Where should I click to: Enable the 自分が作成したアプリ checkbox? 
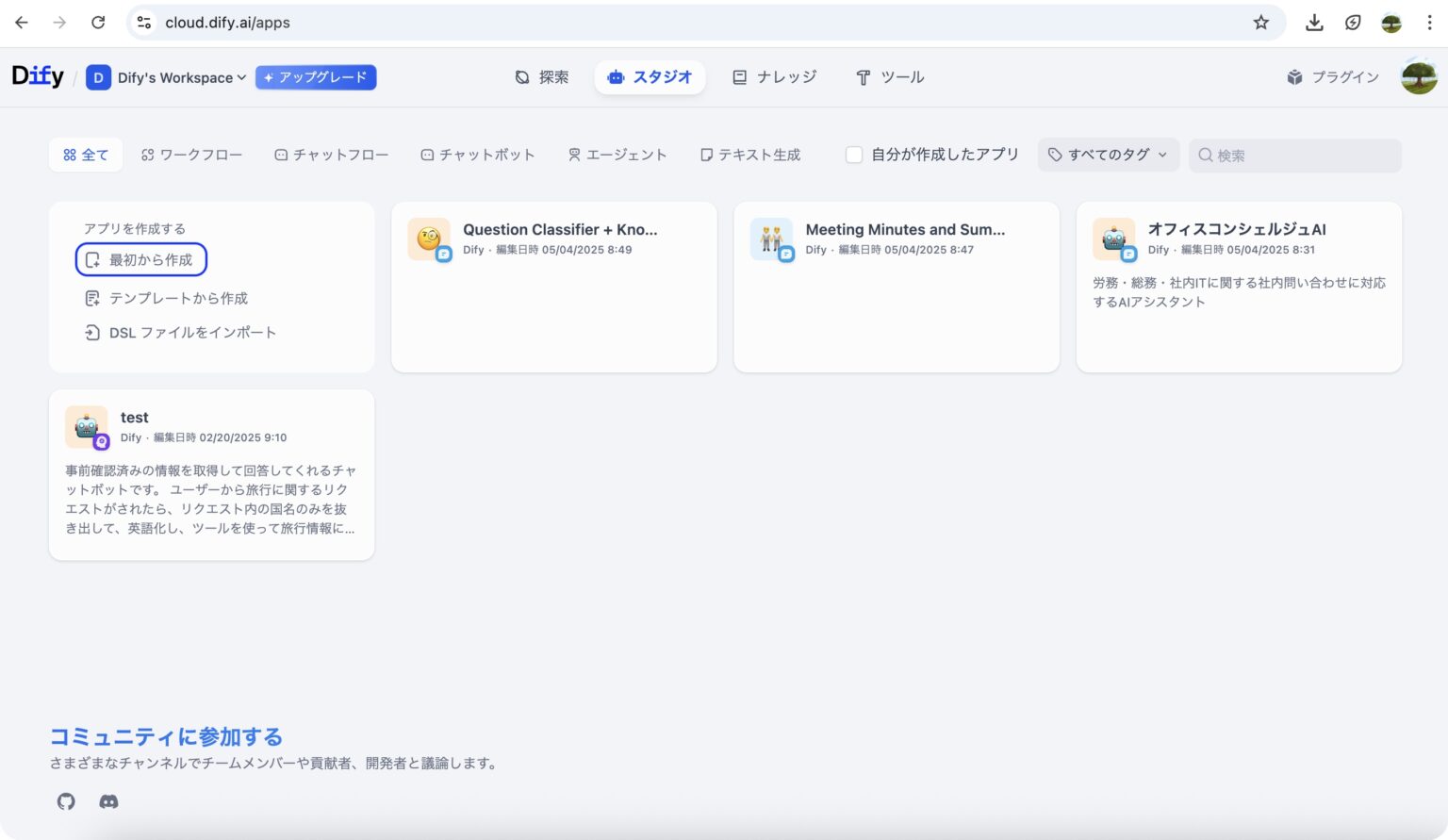coord(853,155)
